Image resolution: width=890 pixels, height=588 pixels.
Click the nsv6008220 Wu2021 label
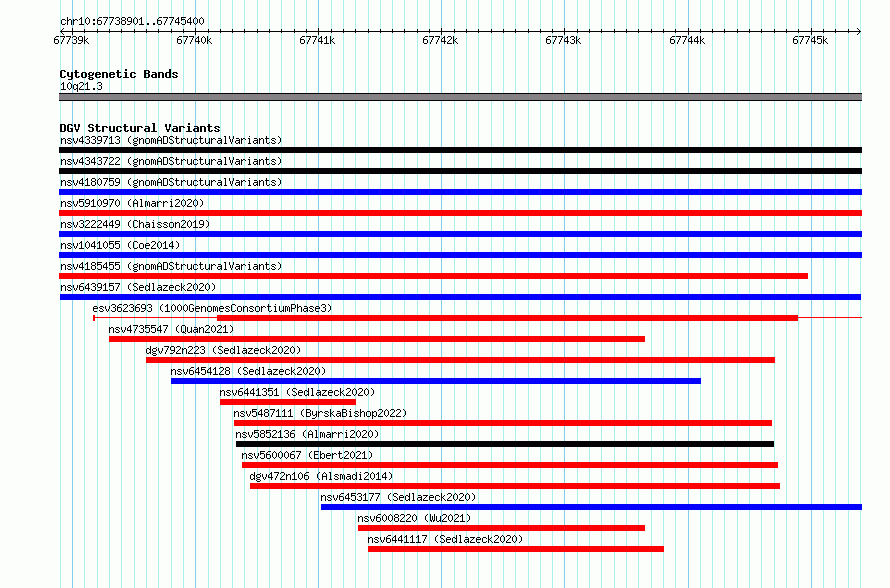click(414, 518)
